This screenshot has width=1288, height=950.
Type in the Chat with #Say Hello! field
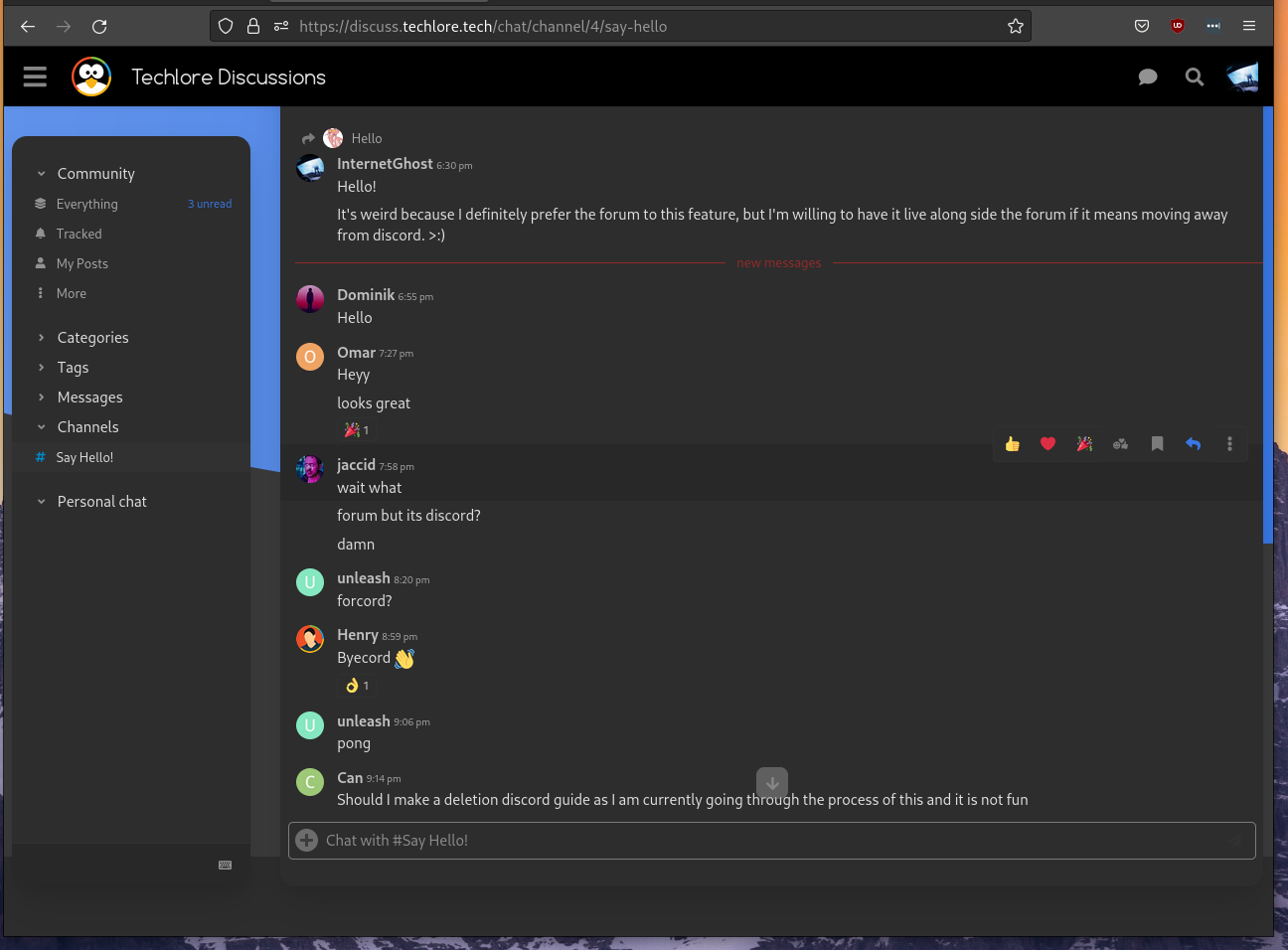point(772,841)
